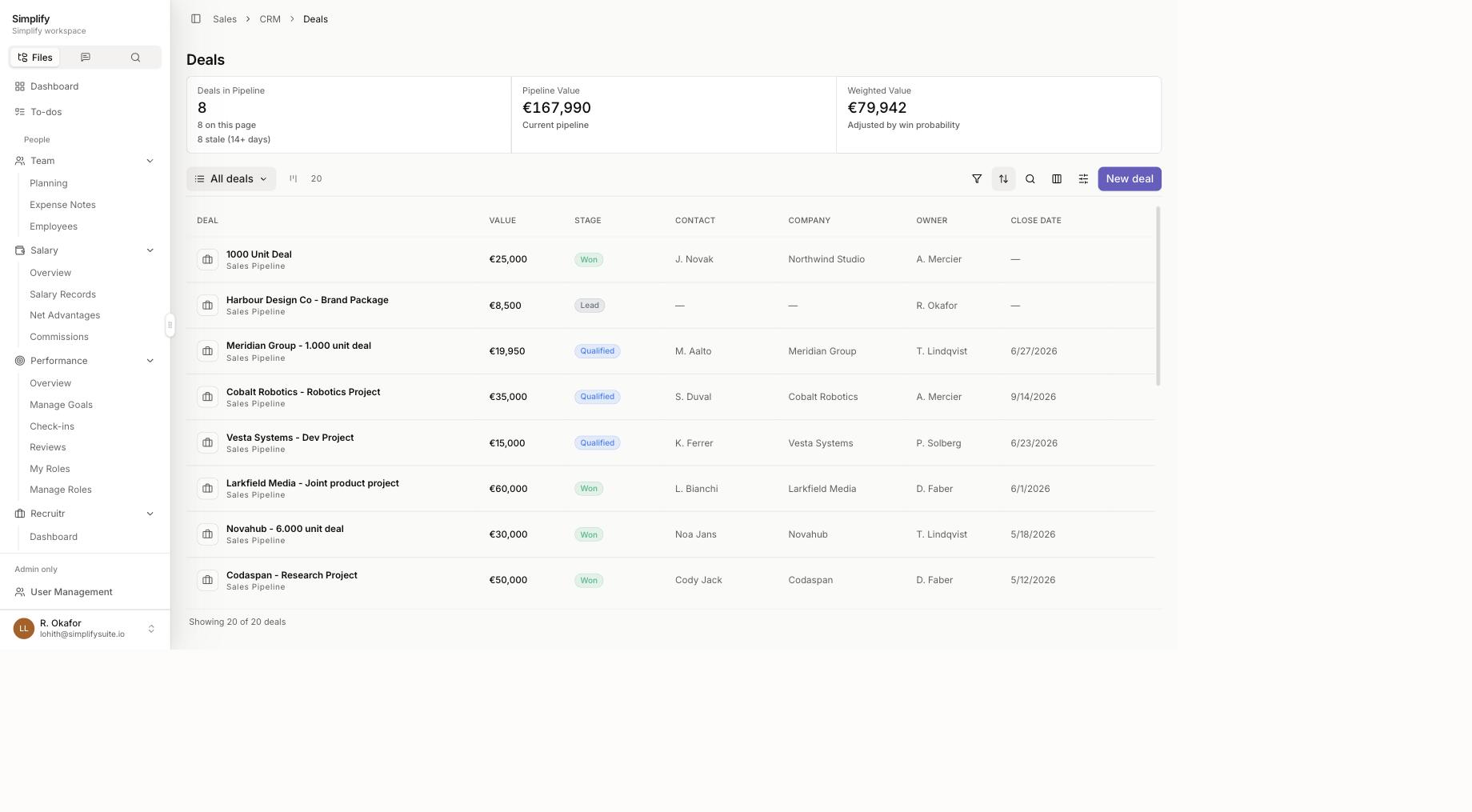Click the 6/27/2026 close date
Viewport: 1472px width, 812px height.
(x=1034, y=351)
